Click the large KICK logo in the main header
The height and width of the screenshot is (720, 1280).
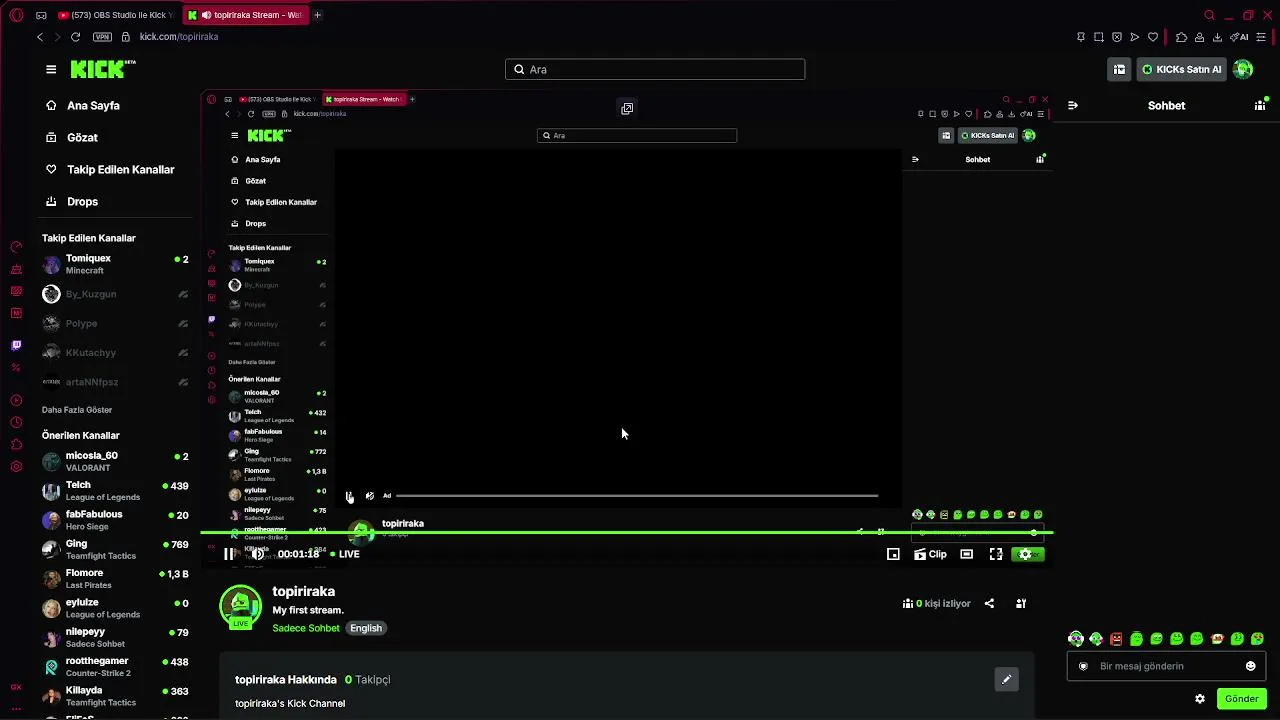pos(103,69)
